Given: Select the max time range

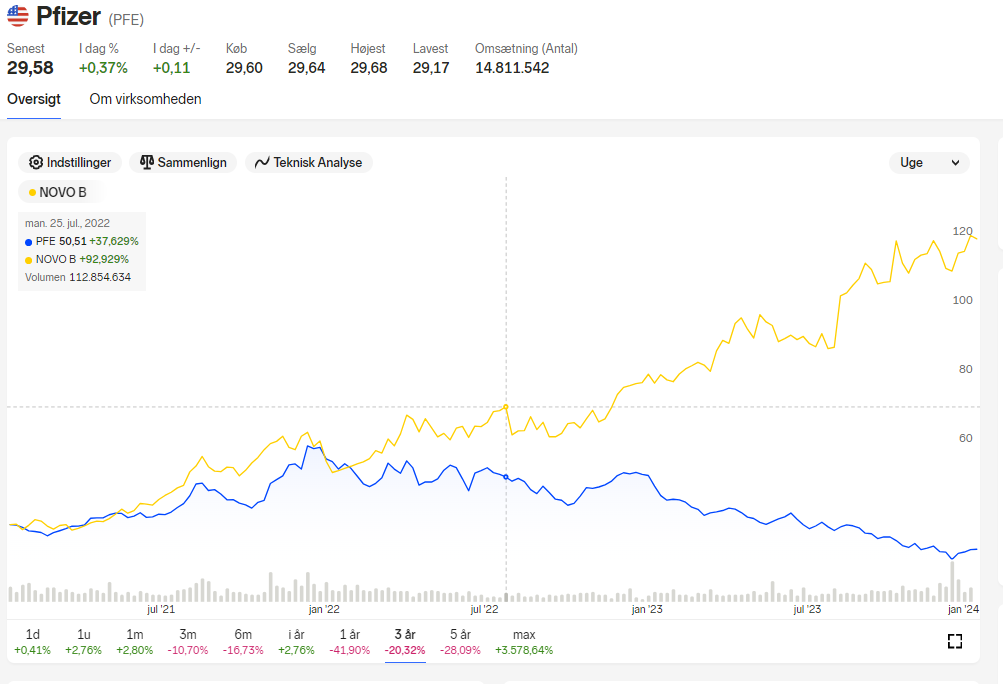Looking at the screenshot, I should click(x=524, y=642).
